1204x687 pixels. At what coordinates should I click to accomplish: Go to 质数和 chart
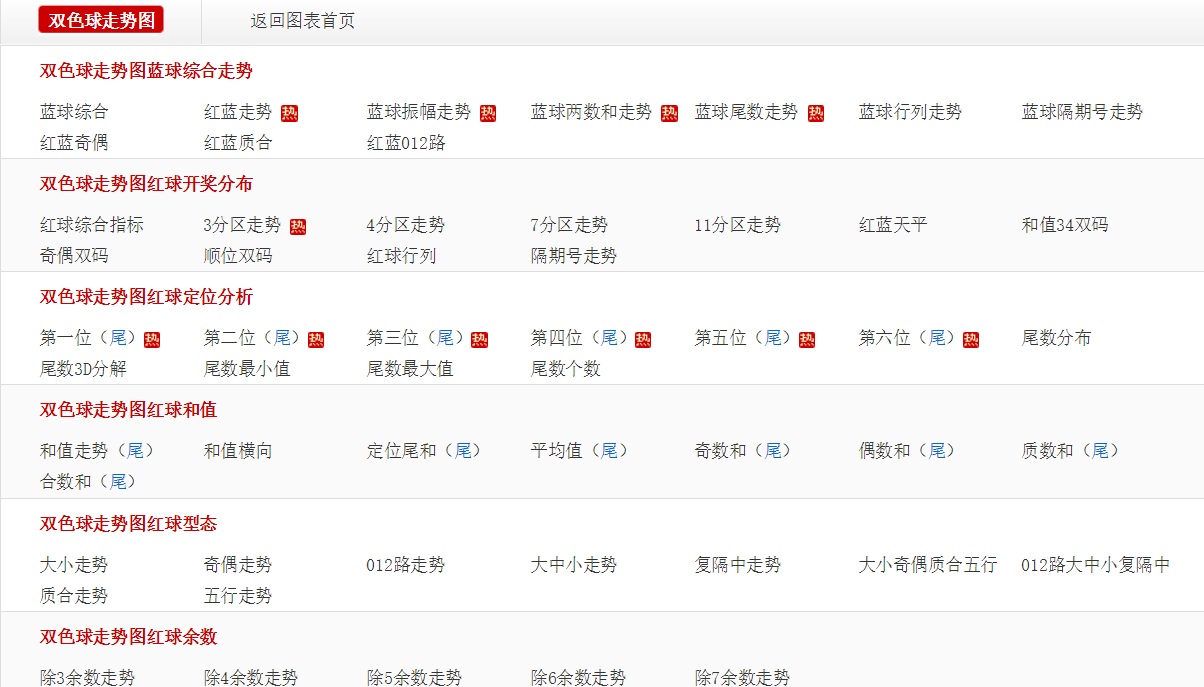pos(1048,451)
